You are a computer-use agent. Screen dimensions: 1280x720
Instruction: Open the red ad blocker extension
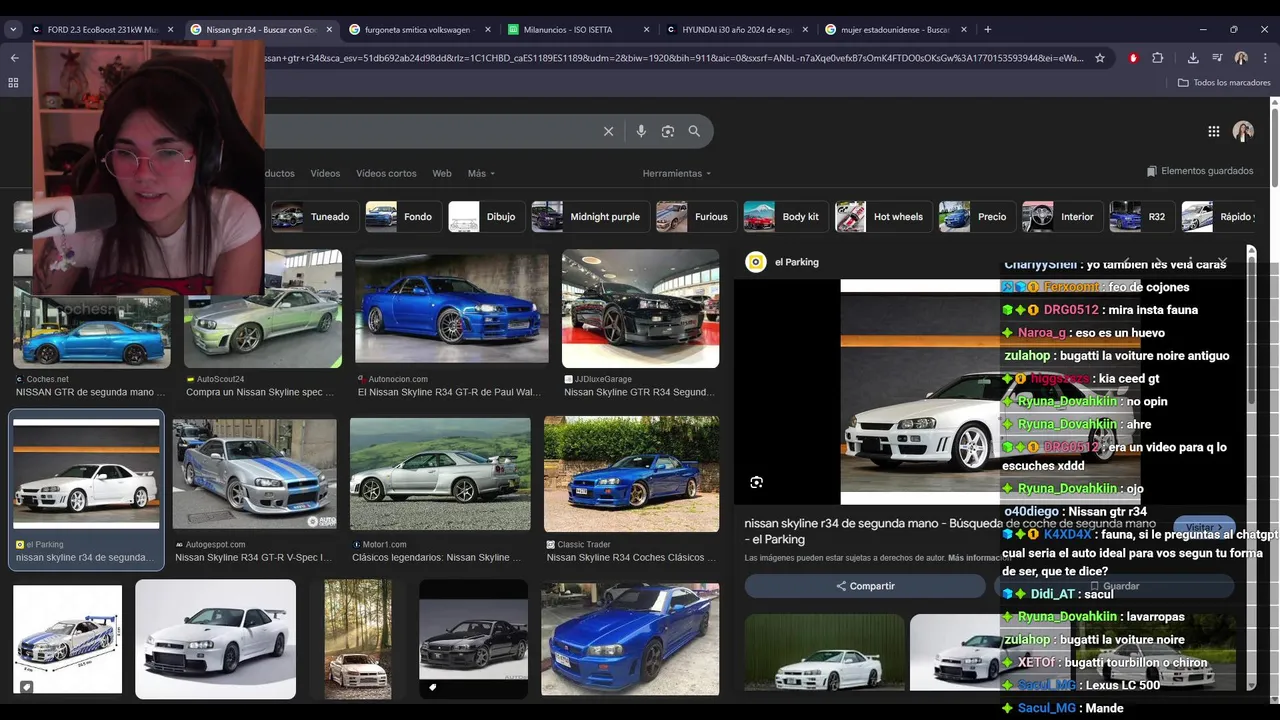[1133, 58]
